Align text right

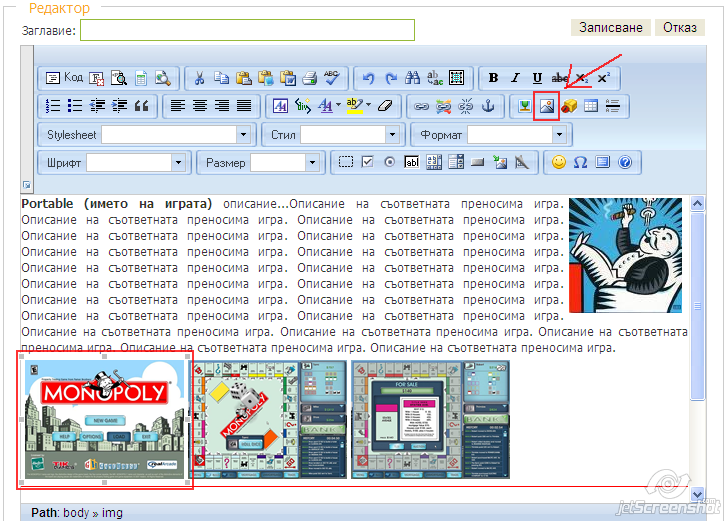(x=222, y=106)
